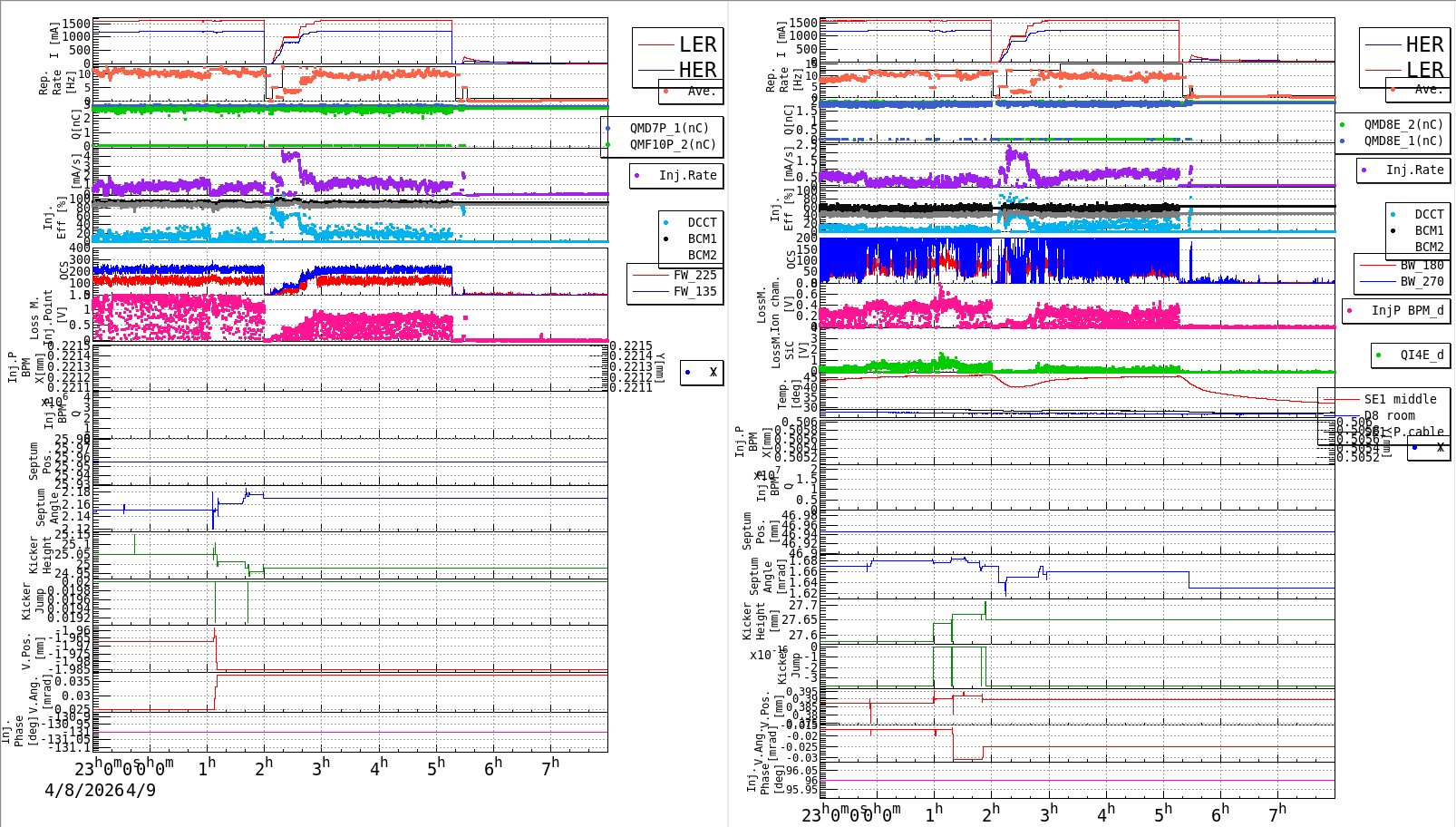Click the 6h time tick in left plot
The width and height of the screenshot is (1456, 827).
[x=493, y=766]
